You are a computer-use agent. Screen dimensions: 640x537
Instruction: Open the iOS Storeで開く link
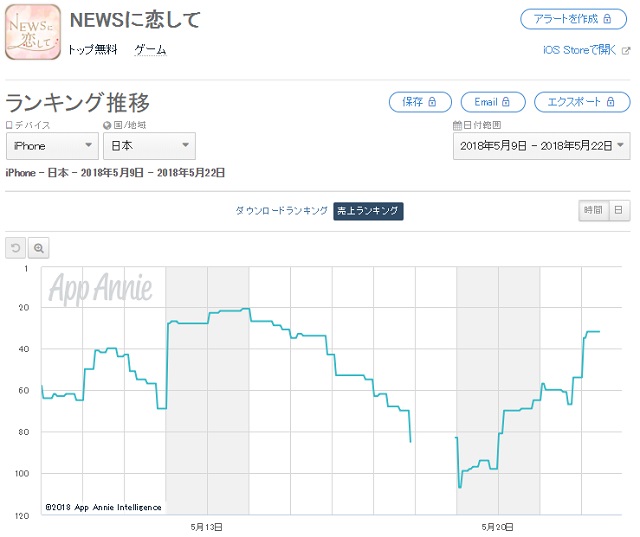point(579,50)
